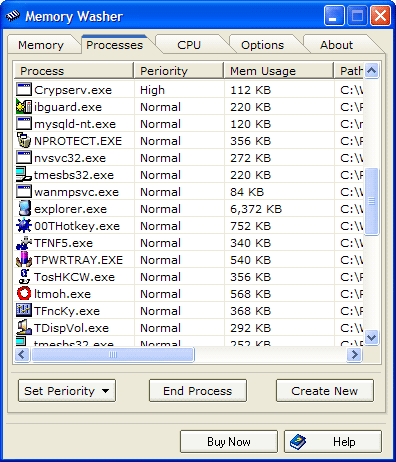
Task: Click the 540 KB memory usage cell
Action: coord(251,260)
